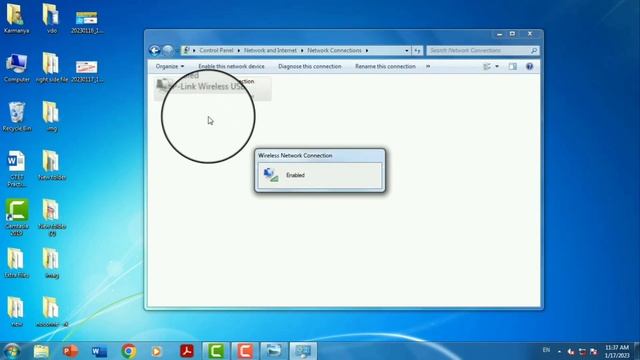Click Diagnose this connection

(310, 66)
